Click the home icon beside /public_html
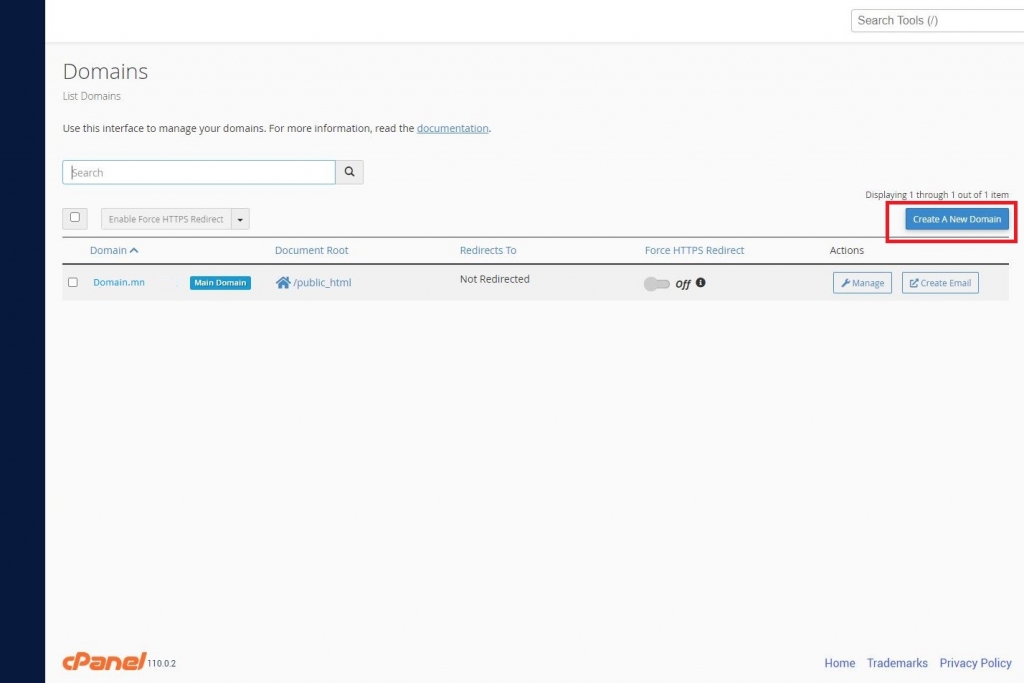The image size is (1024, 683). pyautogui.click(x=283, y=282)
